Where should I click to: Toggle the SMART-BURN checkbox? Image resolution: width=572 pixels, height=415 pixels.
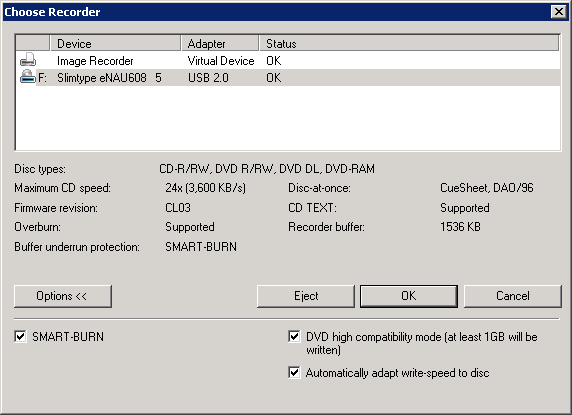(x=20, y=336)
